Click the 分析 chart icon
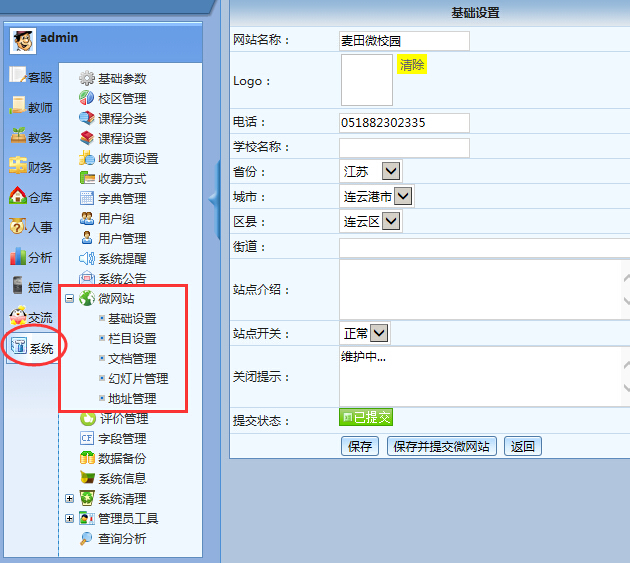This screenshot has width=630, height=563. click(x=18, y=256)
